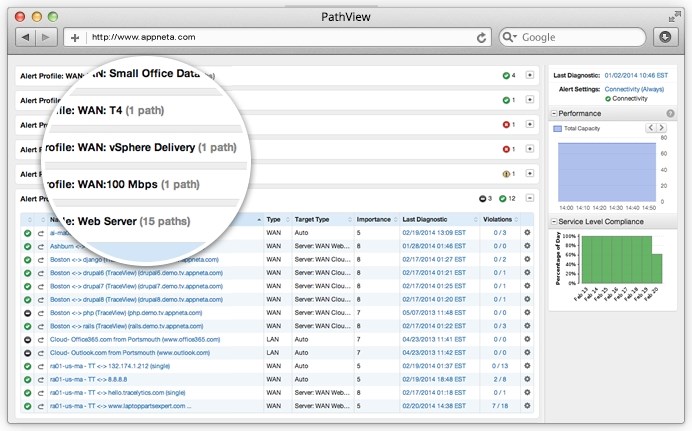692x431 pixels.
Task: Open the Last Diagnostic 01/02/2014 10:46 link
Action: tap(640, 75)
